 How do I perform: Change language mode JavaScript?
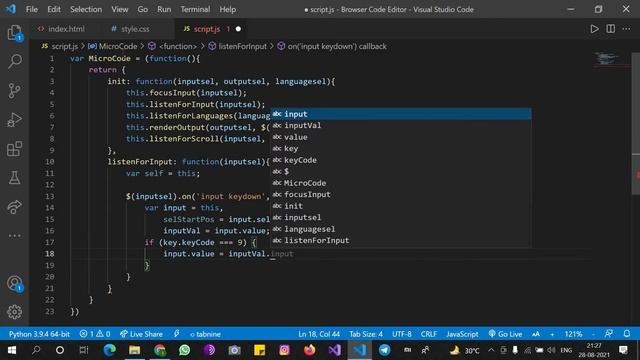tap(462, 334)
